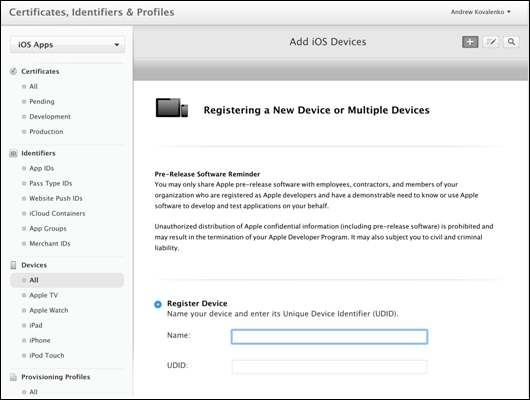The height and width of the screenshot is (400, 530).
Task: Click the Devices heading
Action: point(34,265)
